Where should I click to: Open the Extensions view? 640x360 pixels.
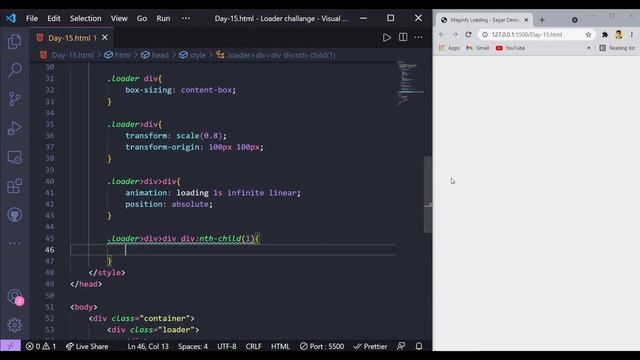tap(15, 186)
